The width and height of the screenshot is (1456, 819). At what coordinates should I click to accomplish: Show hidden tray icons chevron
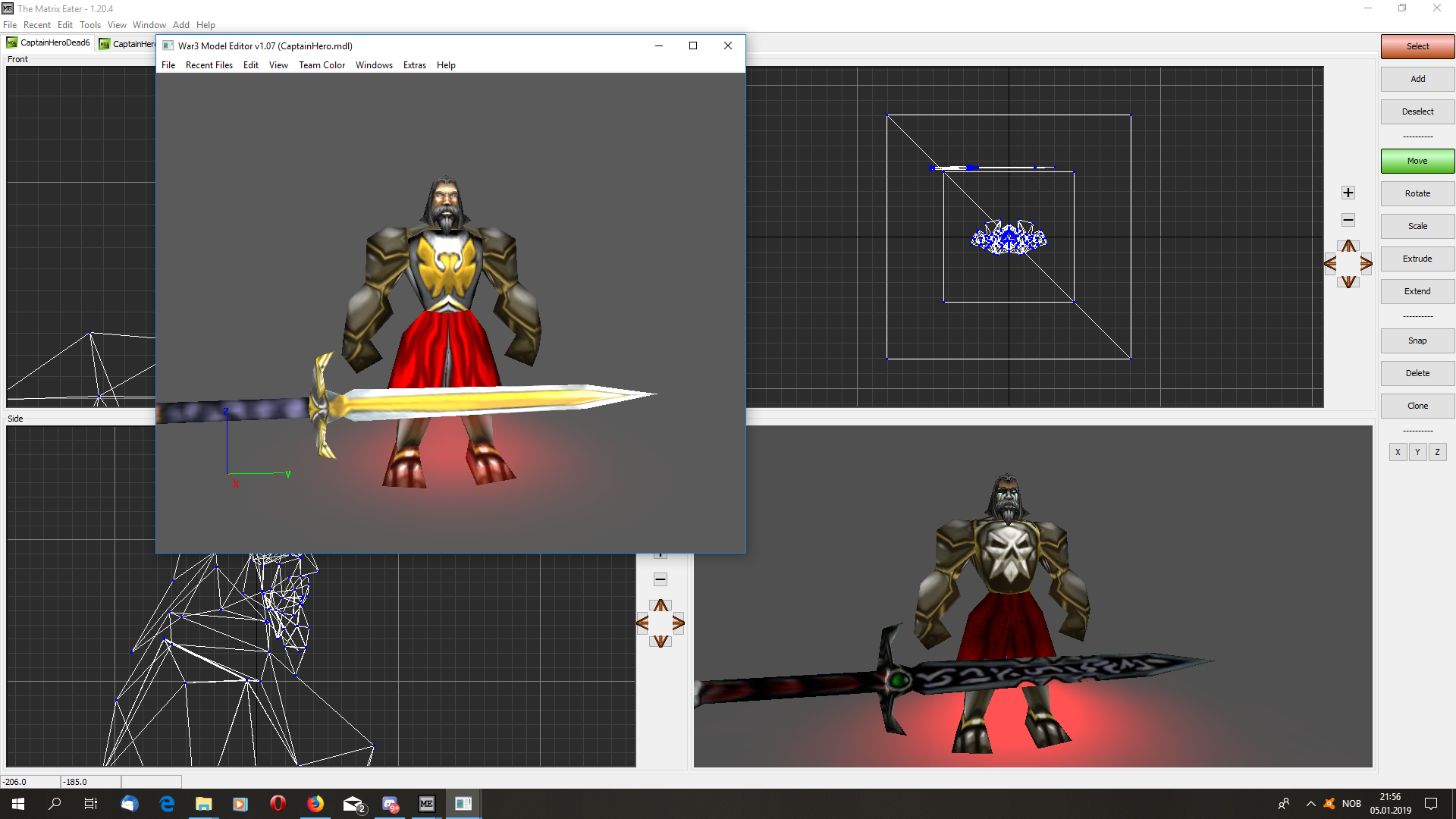pos(1310,804)
